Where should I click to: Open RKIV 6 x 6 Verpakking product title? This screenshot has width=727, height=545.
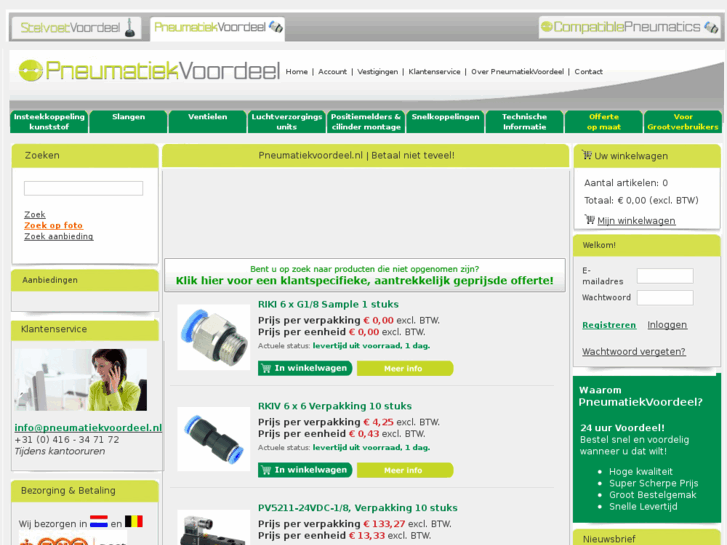click(x=335, y=406)
